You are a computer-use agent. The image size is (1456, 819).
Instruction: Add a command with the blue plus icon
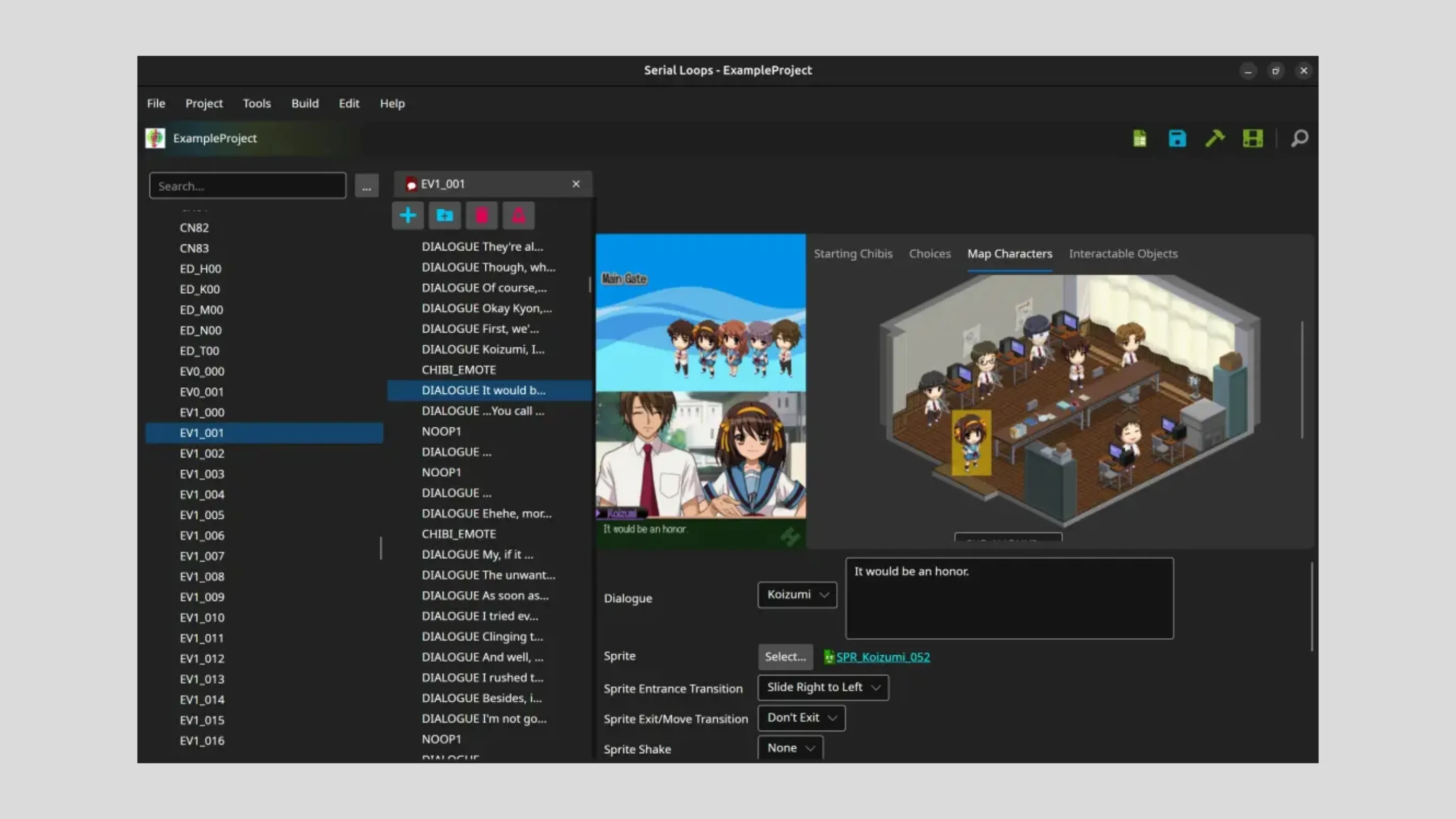coord(407,215)
